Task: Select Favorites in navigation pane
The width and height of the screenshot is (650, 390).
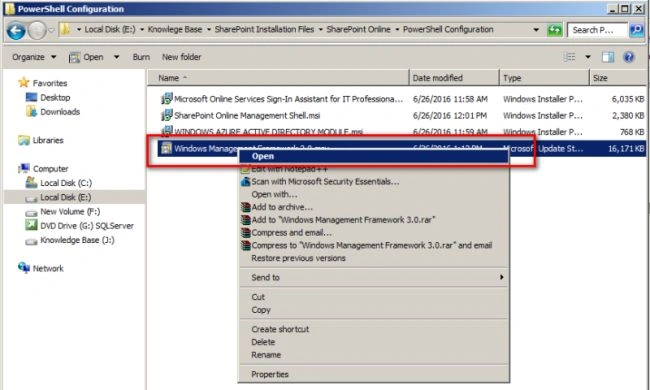Action: click(50, 83)
